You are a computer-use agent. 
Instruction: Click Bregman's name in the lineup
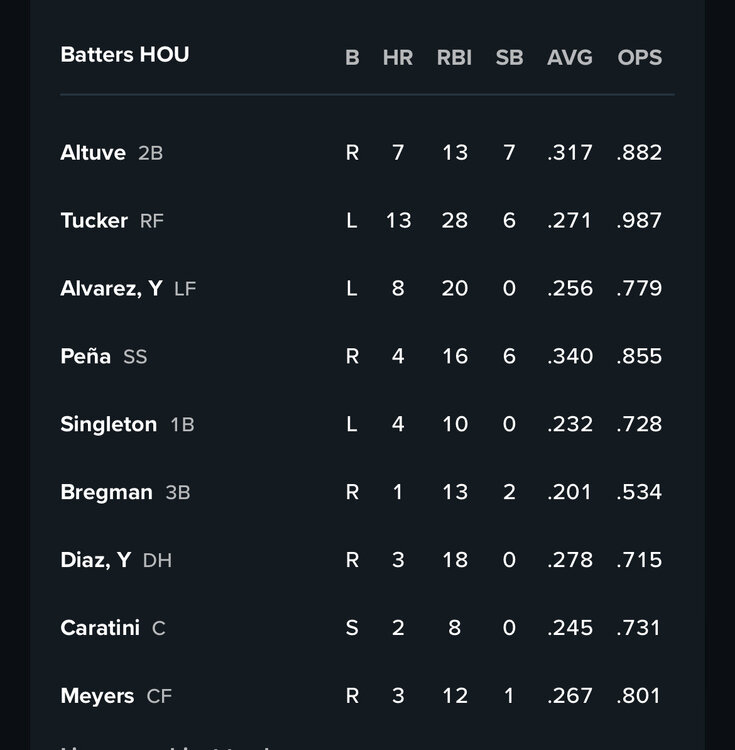tap(106, 493)
